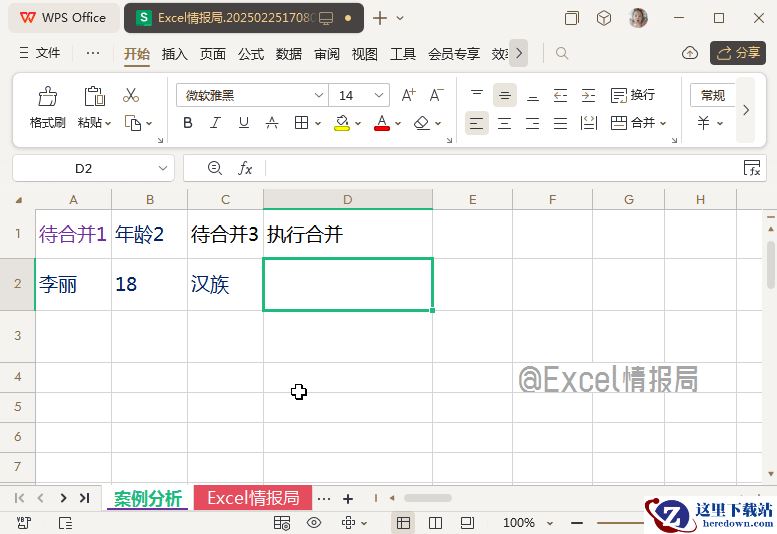The image size is (777, 534).
Task: Switch to 页面 ribbon tab
Action: pos(213,53)
